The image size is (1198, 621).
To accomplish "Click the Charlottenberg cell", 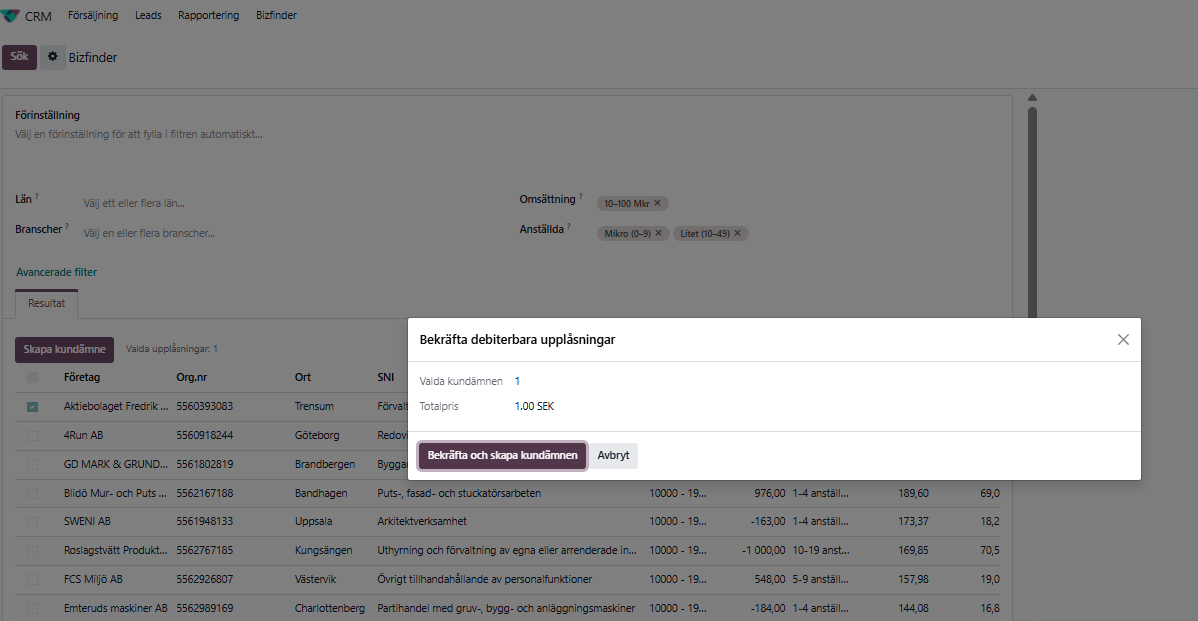I will point(330,609).
